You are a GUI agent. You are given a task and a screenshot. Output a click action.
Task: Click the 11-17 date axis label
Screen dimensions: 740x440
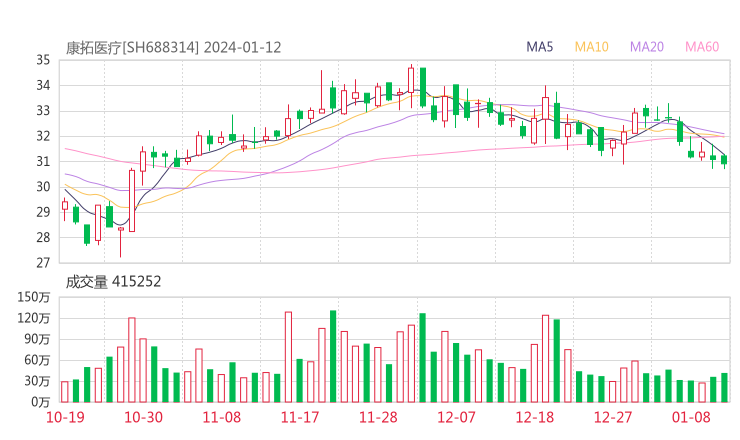[x=300, y=417]
